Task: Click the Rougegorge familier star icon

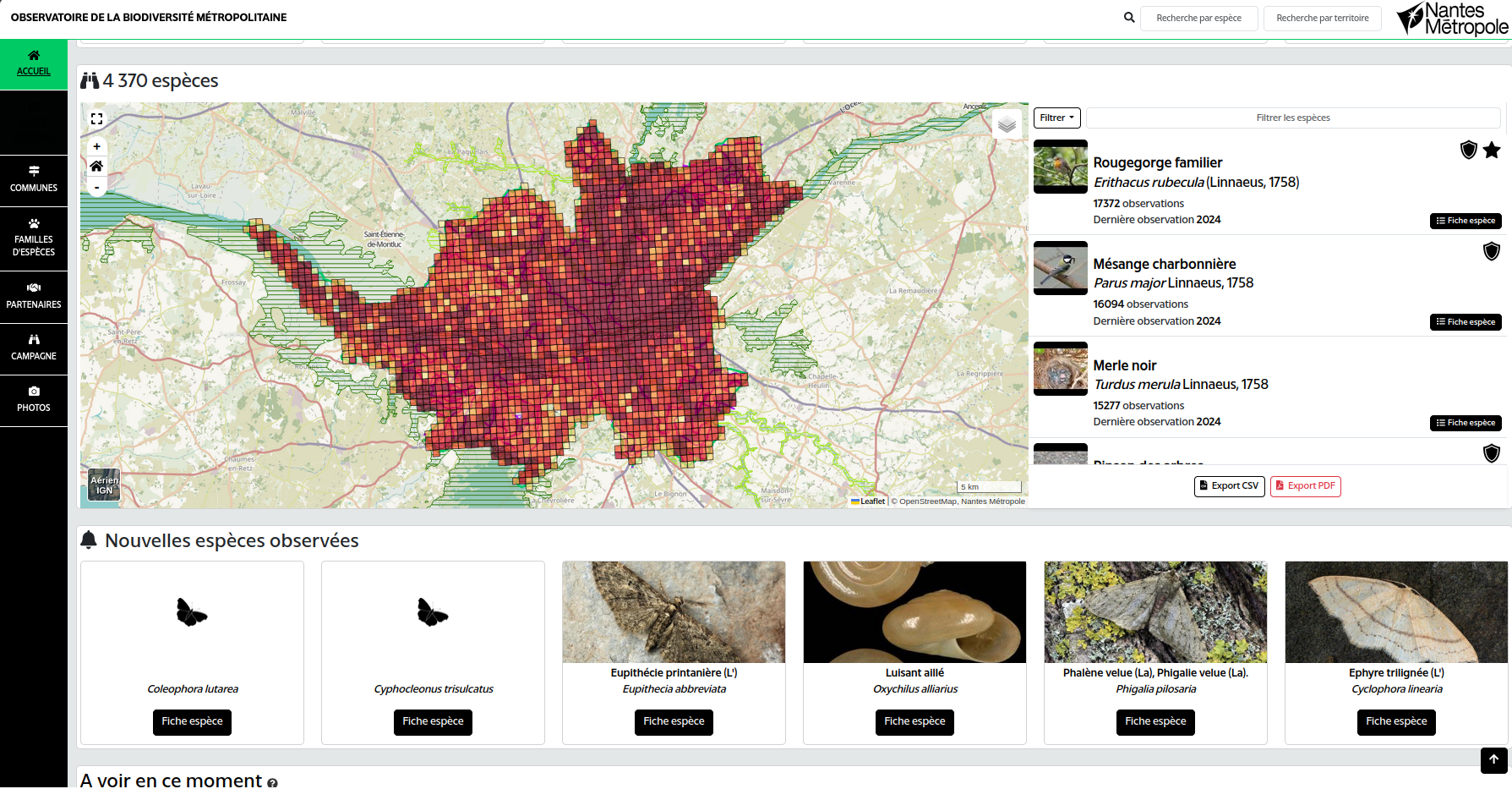Action: (1492, 150)
